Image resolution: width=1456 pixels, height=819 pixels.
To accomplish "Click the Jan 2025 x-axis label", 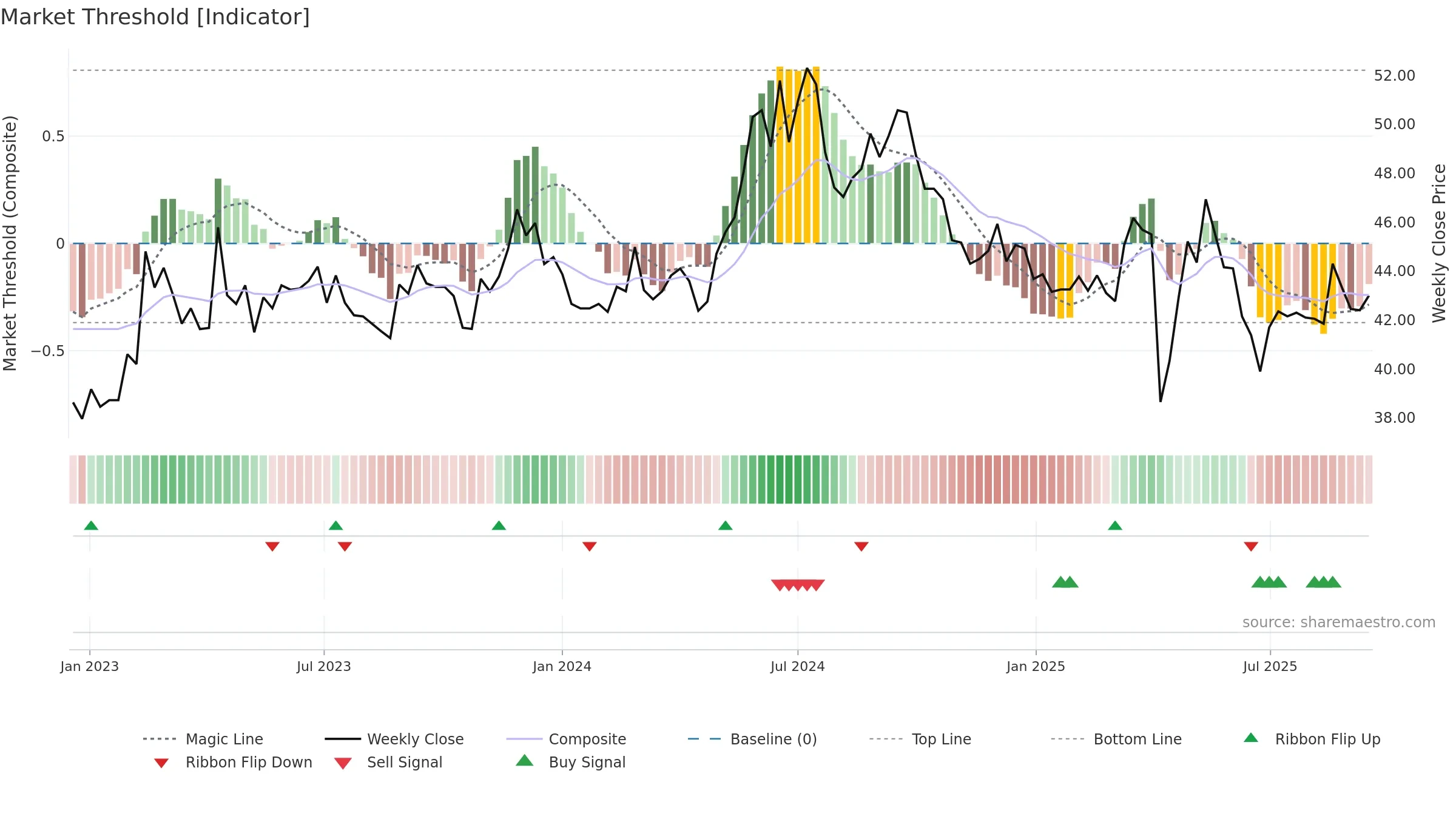I will pyautogui.click(x=1036, y=666).
